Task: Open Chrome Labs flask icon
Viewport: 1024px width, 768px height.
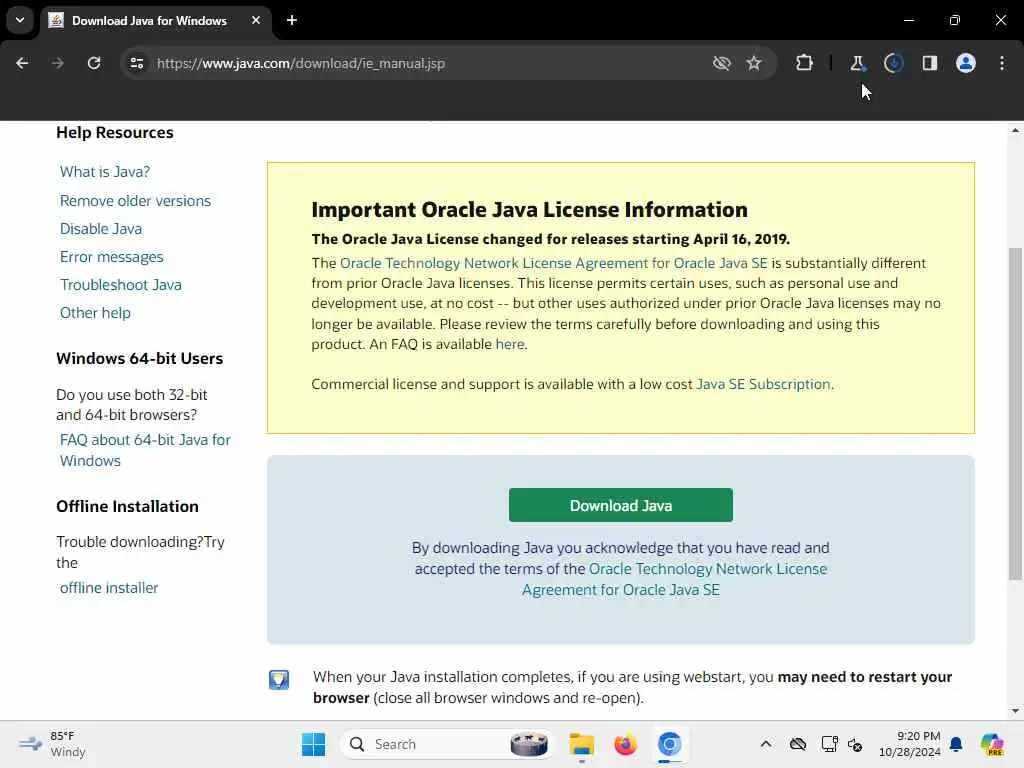Action: point(857,63)
